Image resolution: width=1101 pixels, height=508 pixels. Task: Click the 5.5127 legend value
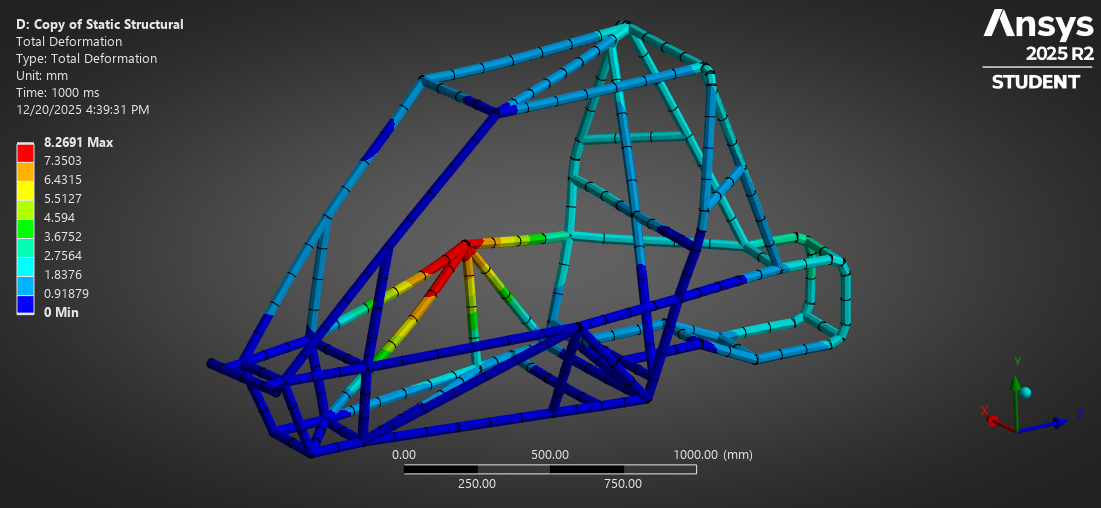[62, 199]
